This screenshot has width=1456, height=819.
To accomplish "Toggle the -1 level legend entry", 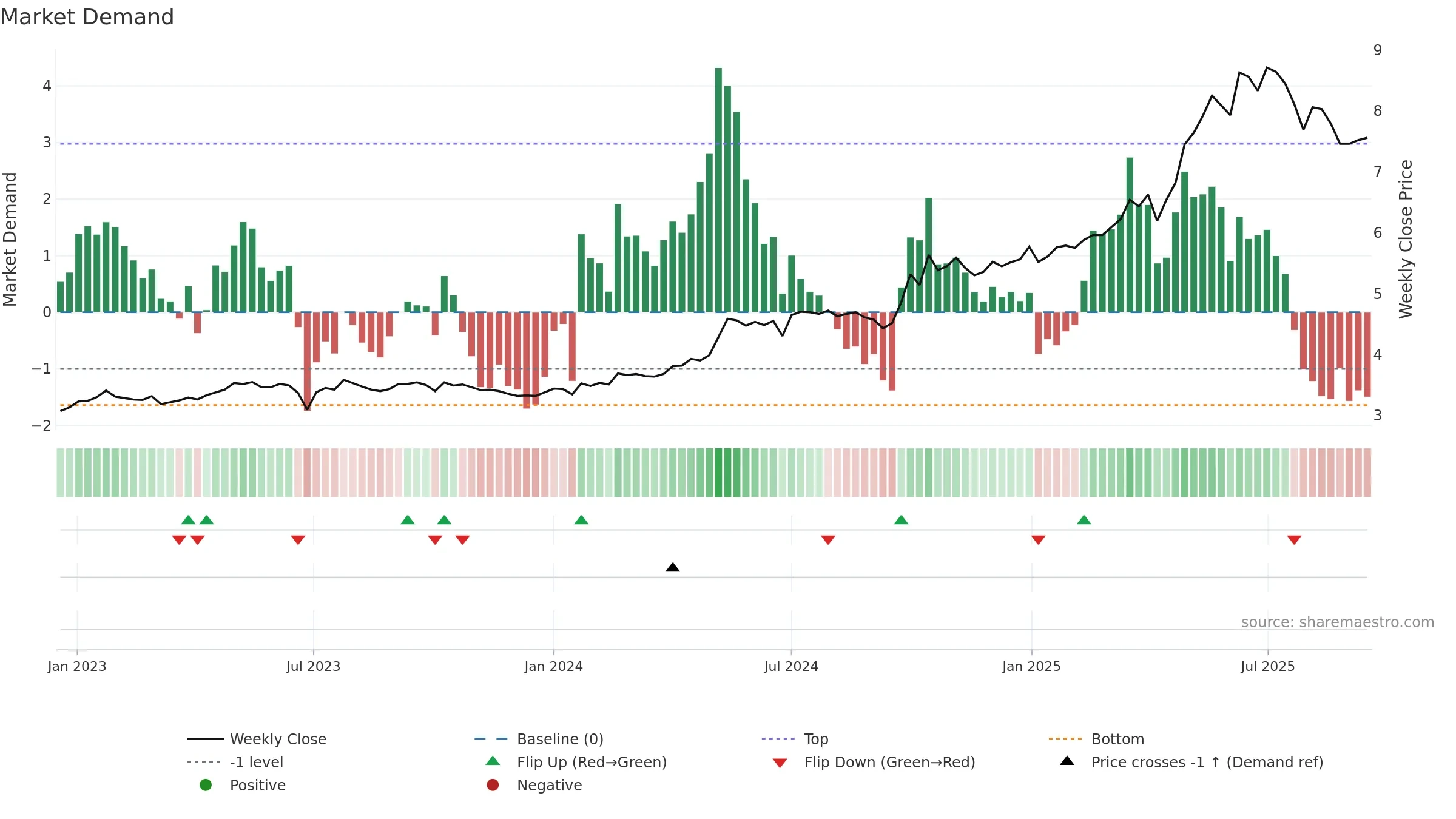I will coord(235,762).
